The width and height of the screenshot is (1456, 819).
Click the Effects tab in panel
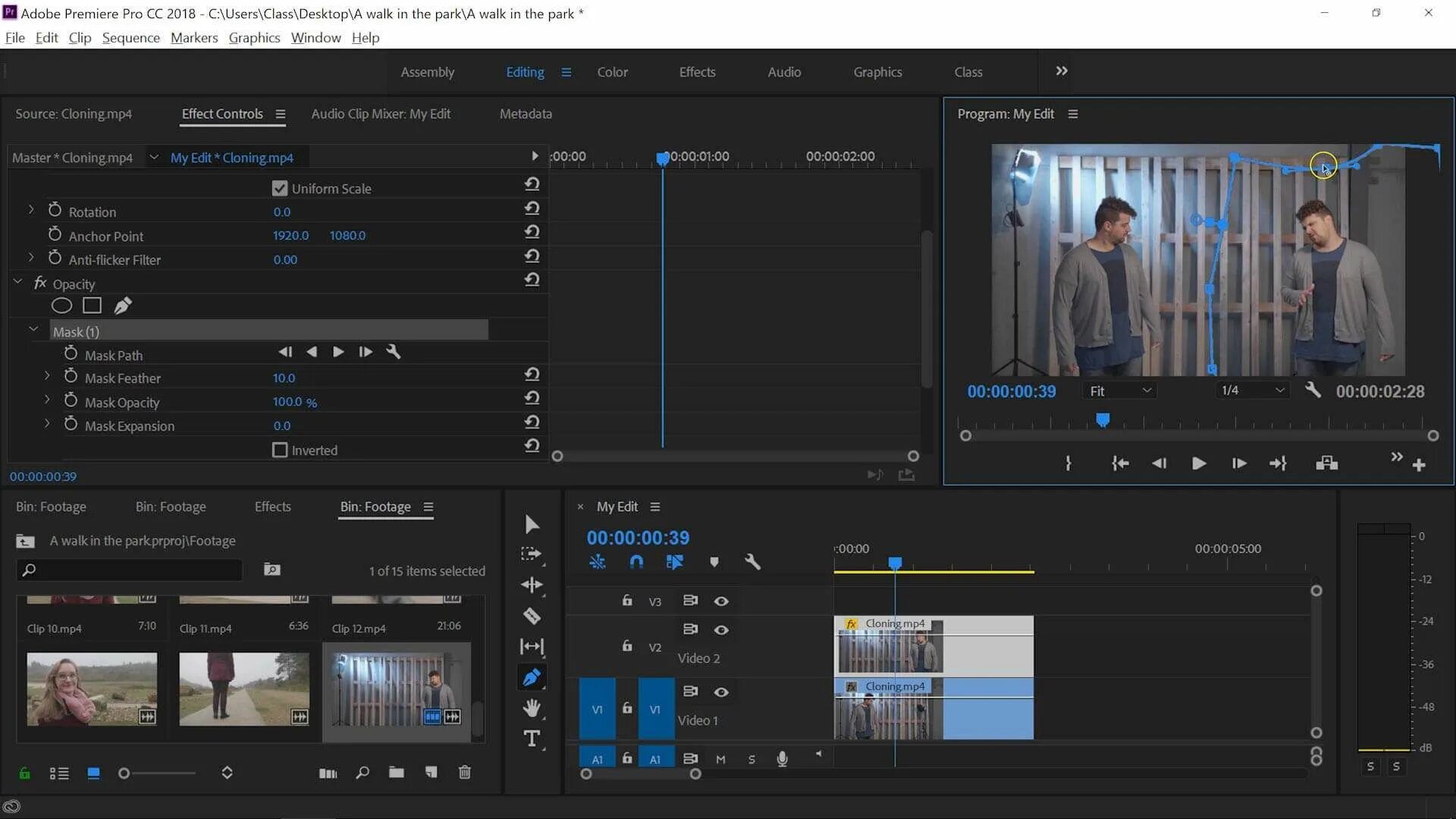pyautogui.click(x=272, y=506)
